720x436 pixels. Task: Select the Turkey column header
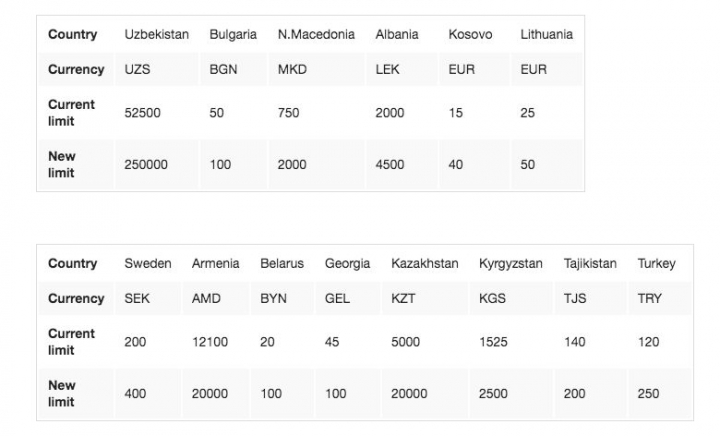(656, 264)
